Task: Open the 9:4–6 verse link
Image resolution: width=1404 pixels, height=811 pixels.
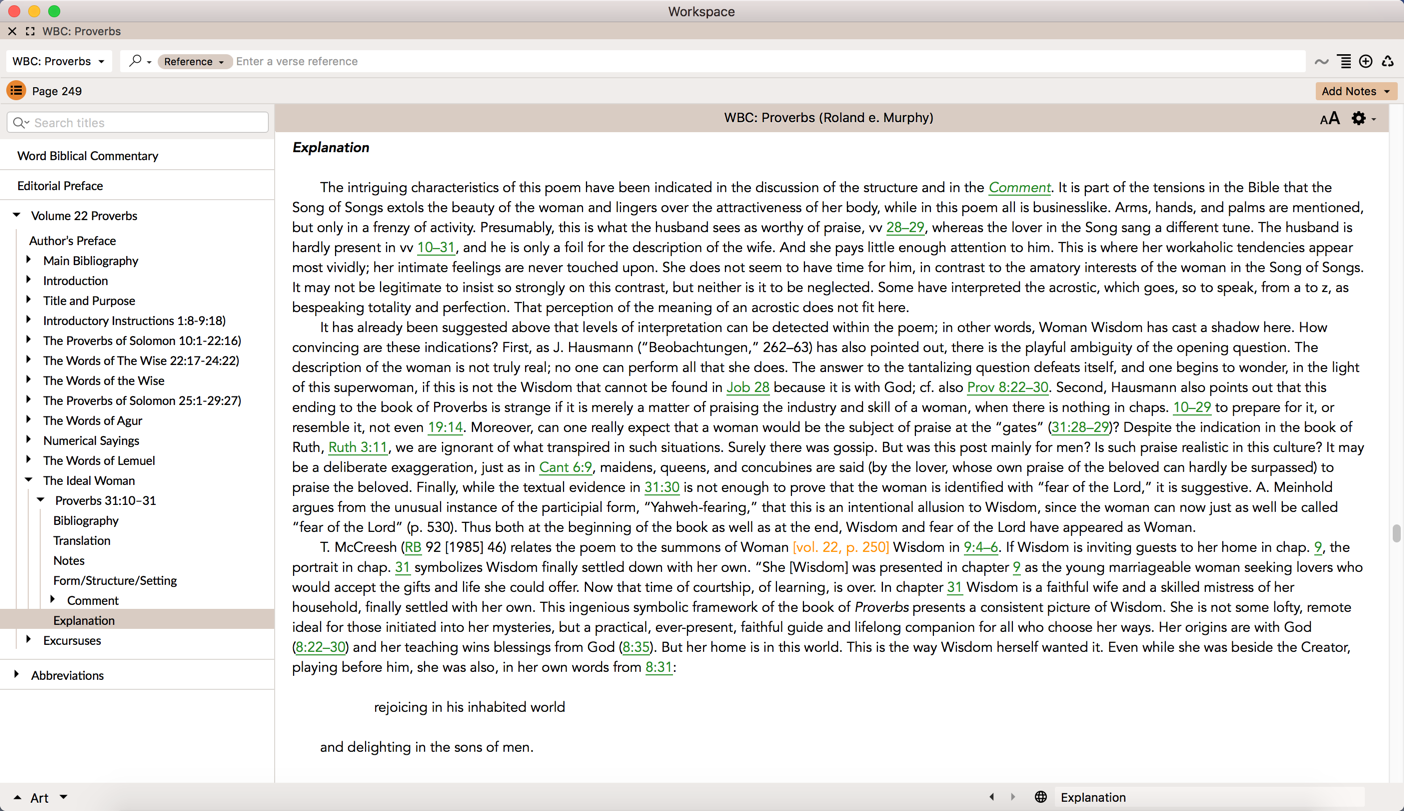Action: 980,547
